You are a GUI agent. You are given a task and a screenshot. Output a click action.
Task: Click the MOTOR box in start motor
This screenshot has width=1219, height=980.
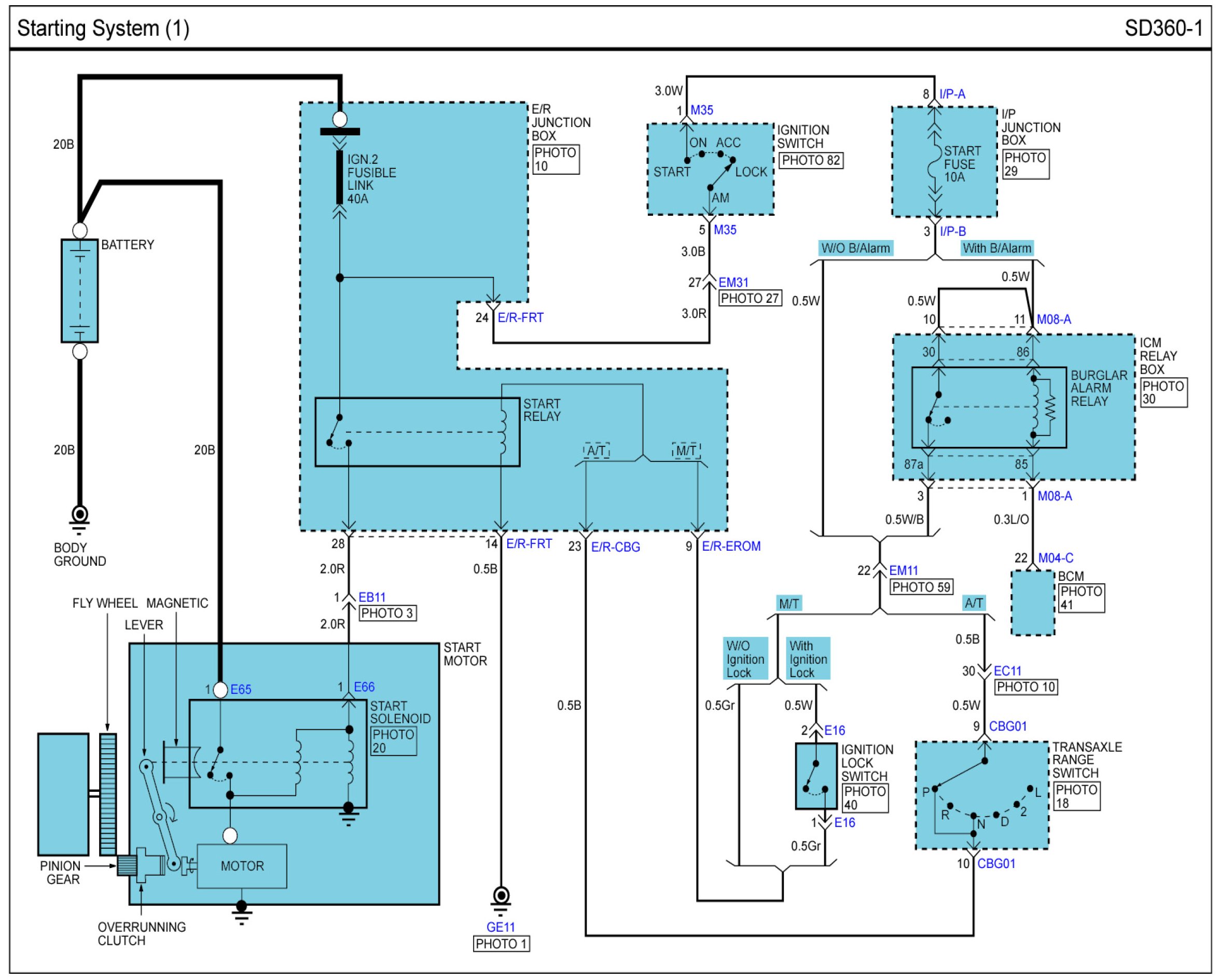242,867
